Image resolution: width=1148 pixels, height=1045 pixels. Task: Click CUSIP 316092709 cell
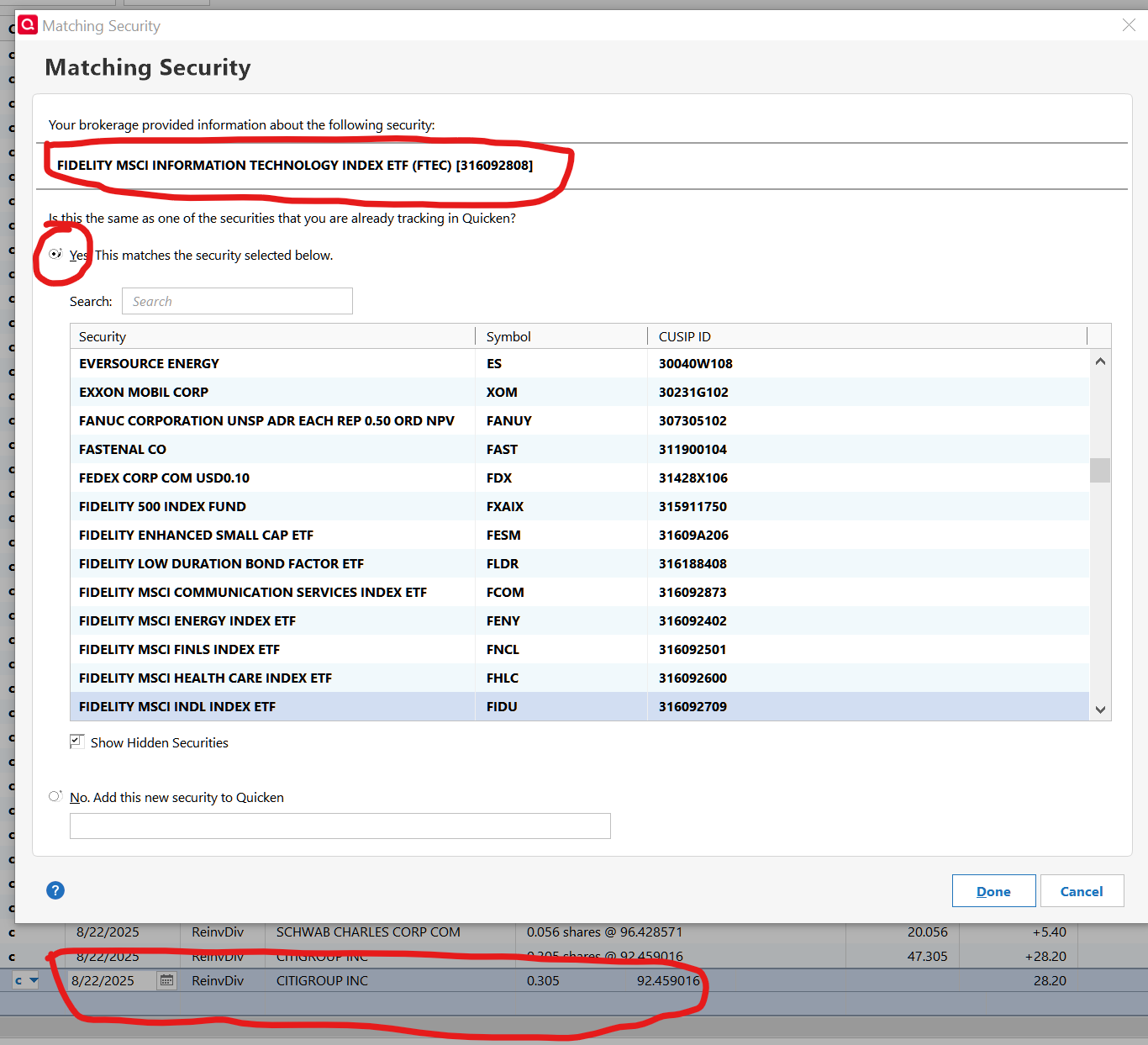click(x=692, y=706)
